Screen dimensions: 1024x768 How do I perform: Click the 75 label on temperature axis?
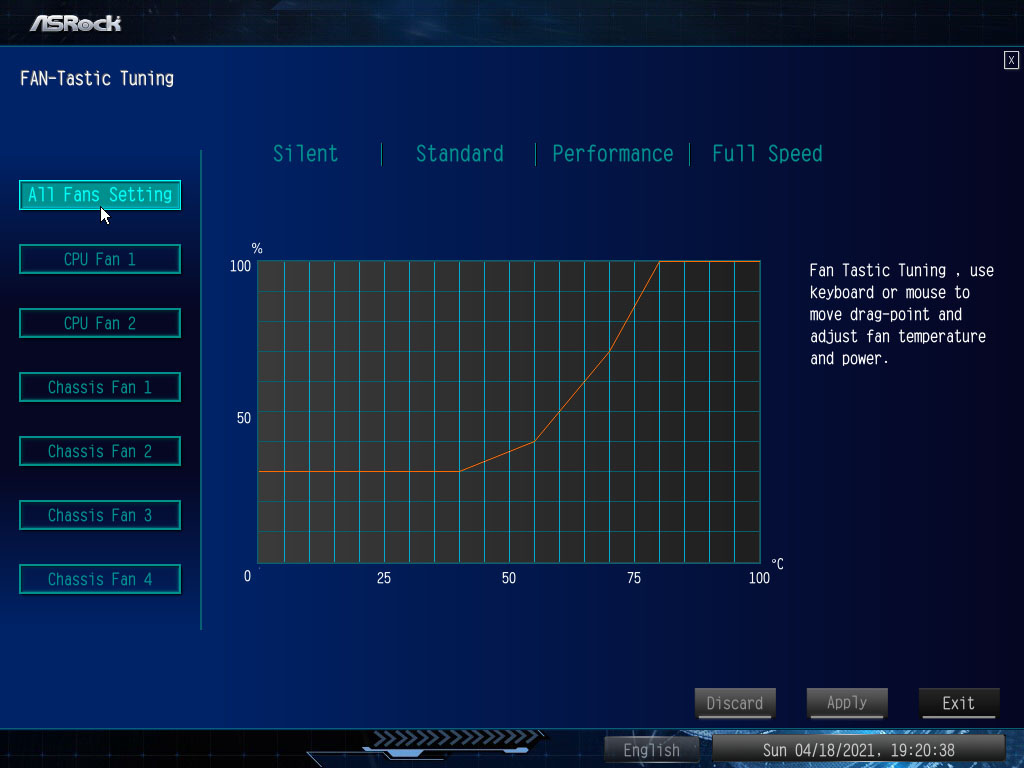[x=633, y=578]
